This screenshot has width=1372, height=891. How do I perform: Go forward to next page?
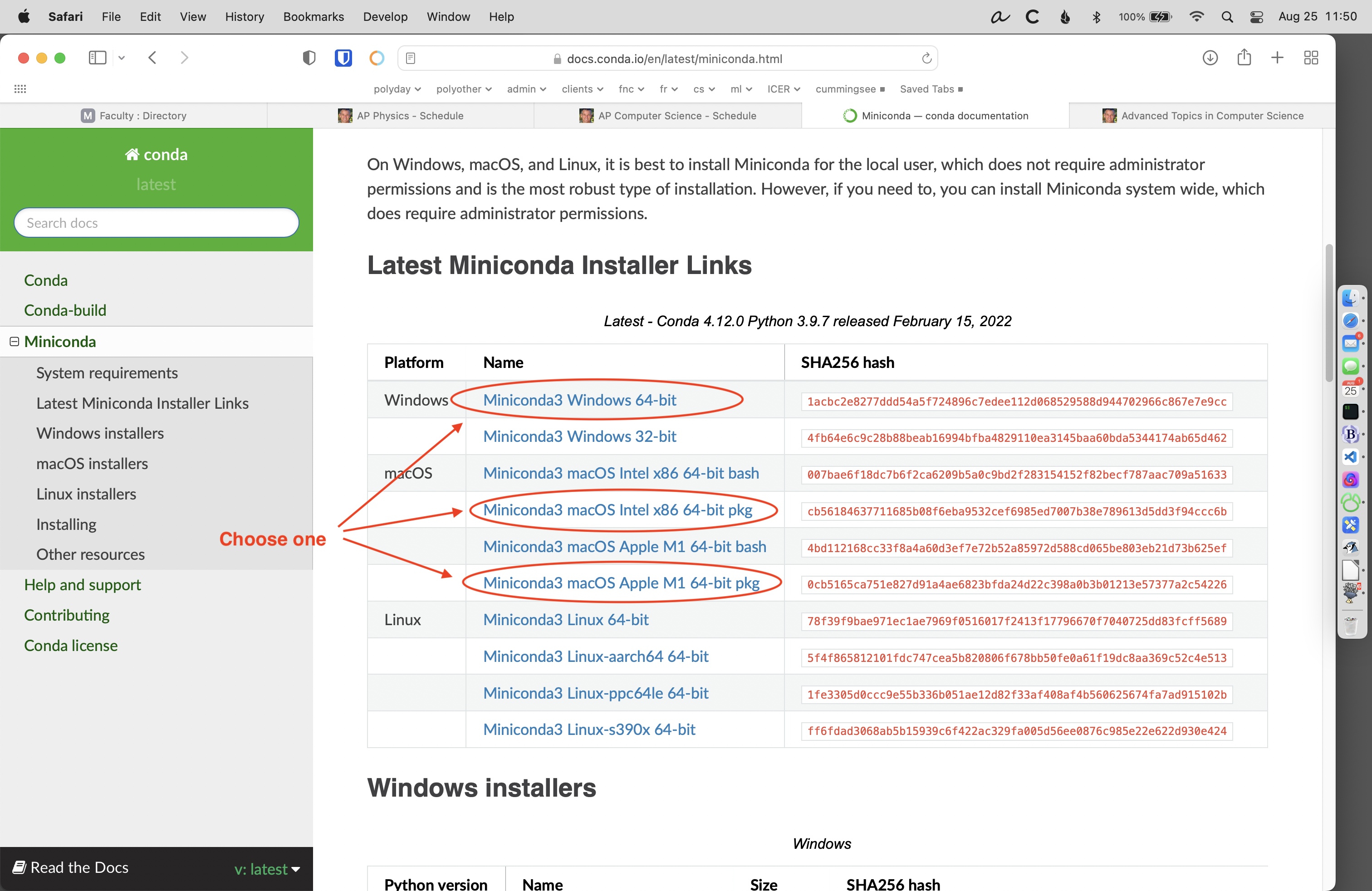pyautogui.click(x=184, y=58)
